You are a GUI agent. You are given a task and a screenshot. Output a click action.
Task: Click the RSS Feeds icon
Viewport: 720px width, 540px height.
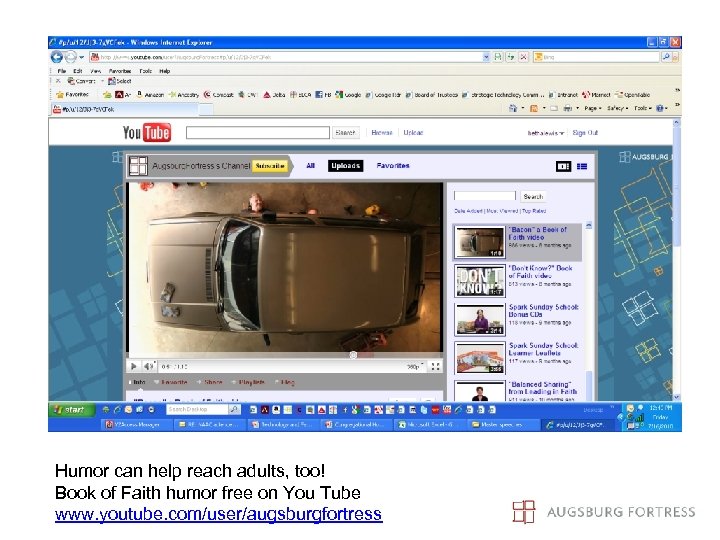534,108
